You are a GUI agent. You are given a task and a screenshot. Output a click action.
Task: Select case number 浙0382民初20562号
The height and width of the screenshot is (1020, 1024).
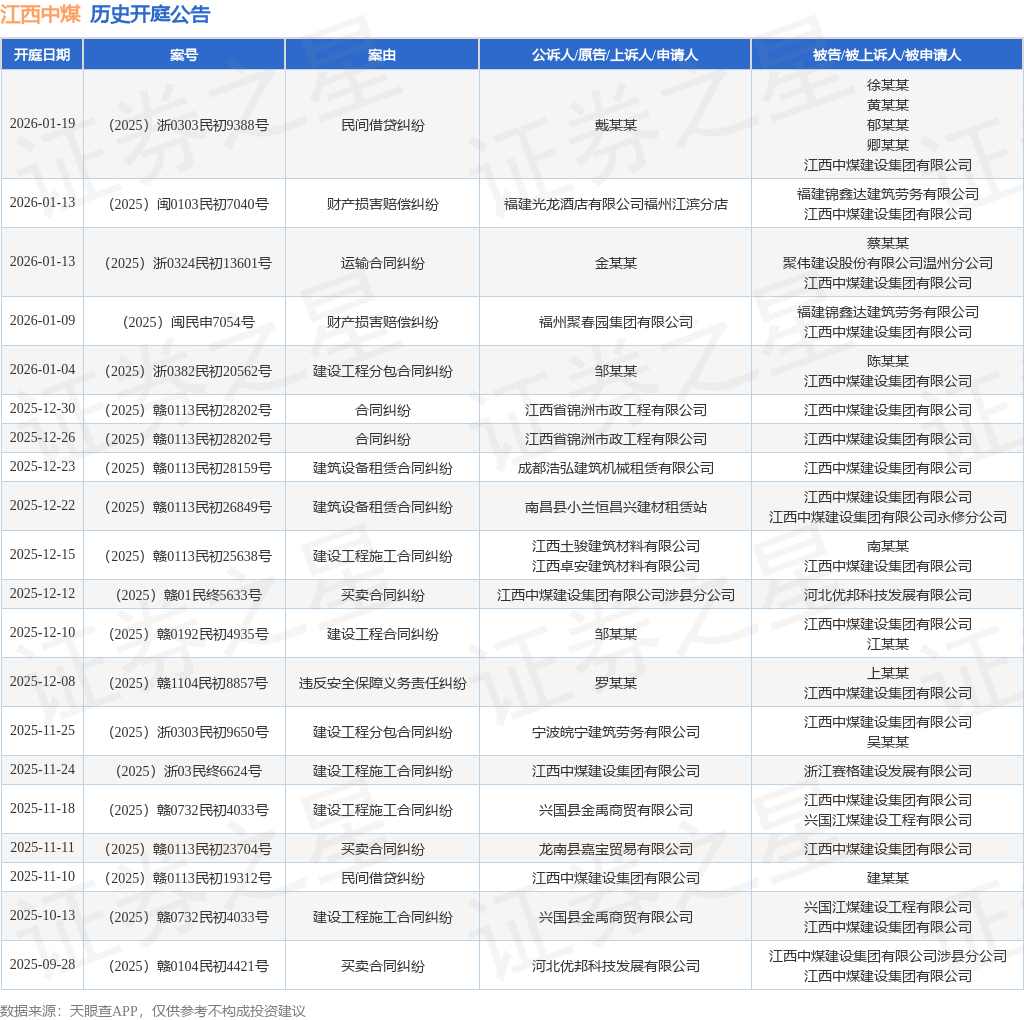(x=188, y=371)
